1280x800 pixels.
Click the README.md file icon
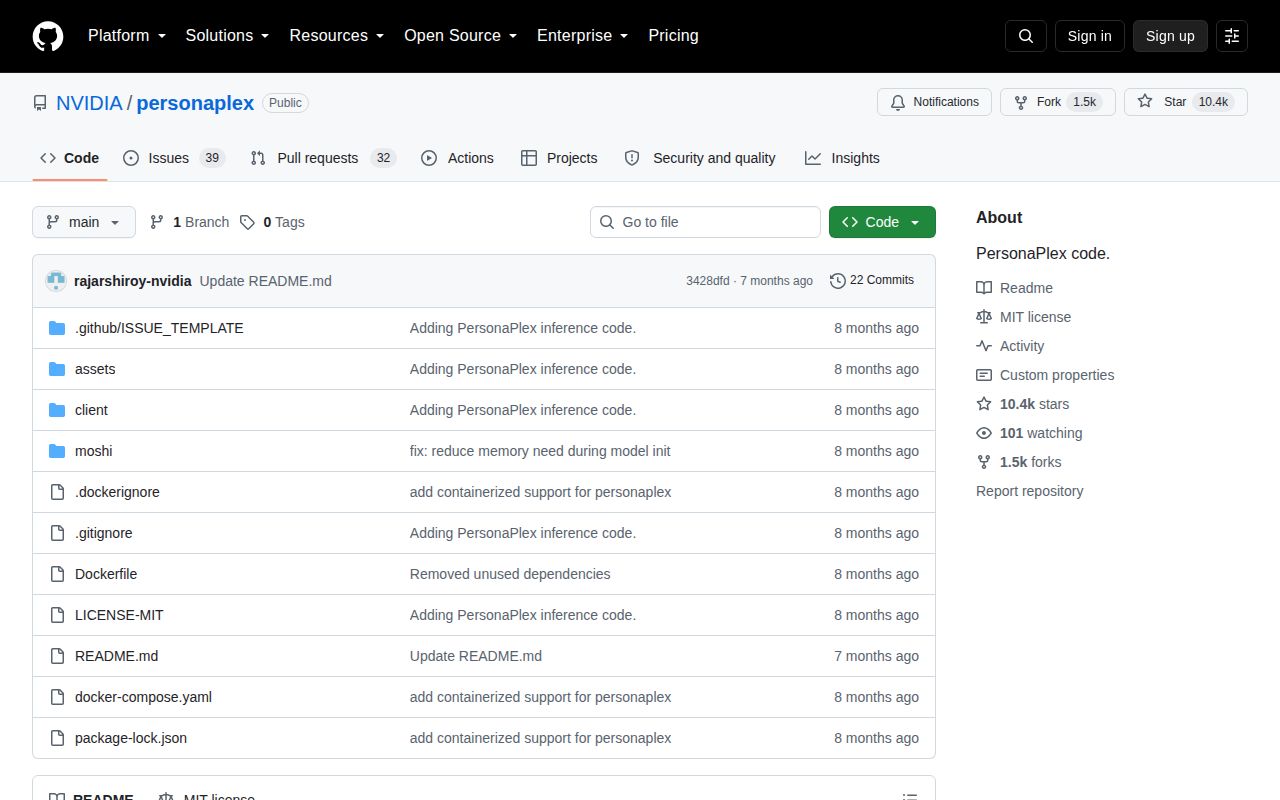click(x=57, y=656)
